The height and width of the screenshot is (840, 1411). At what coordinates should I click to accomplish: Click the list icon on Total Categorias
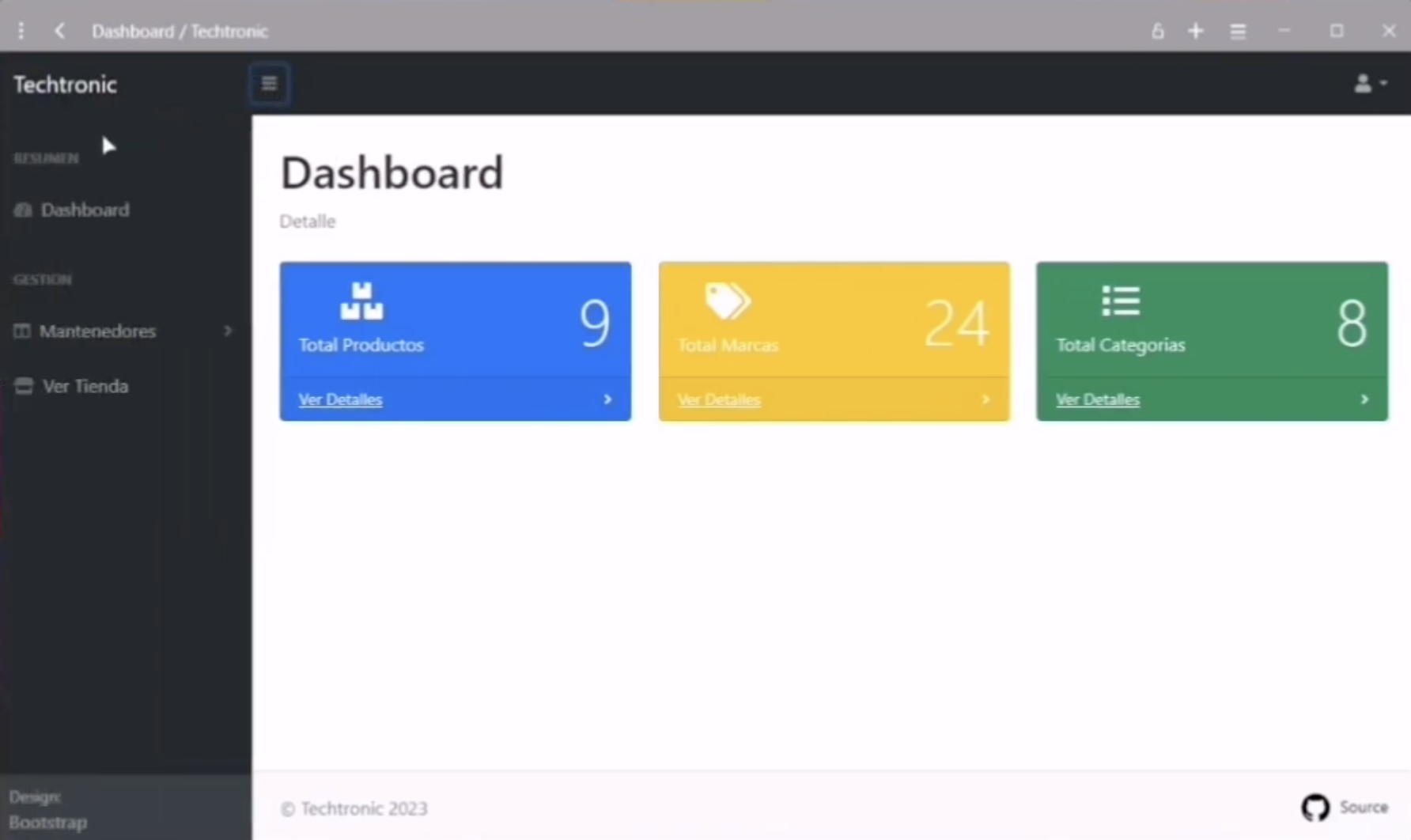pyautogui.click(x=1120, y=301)
